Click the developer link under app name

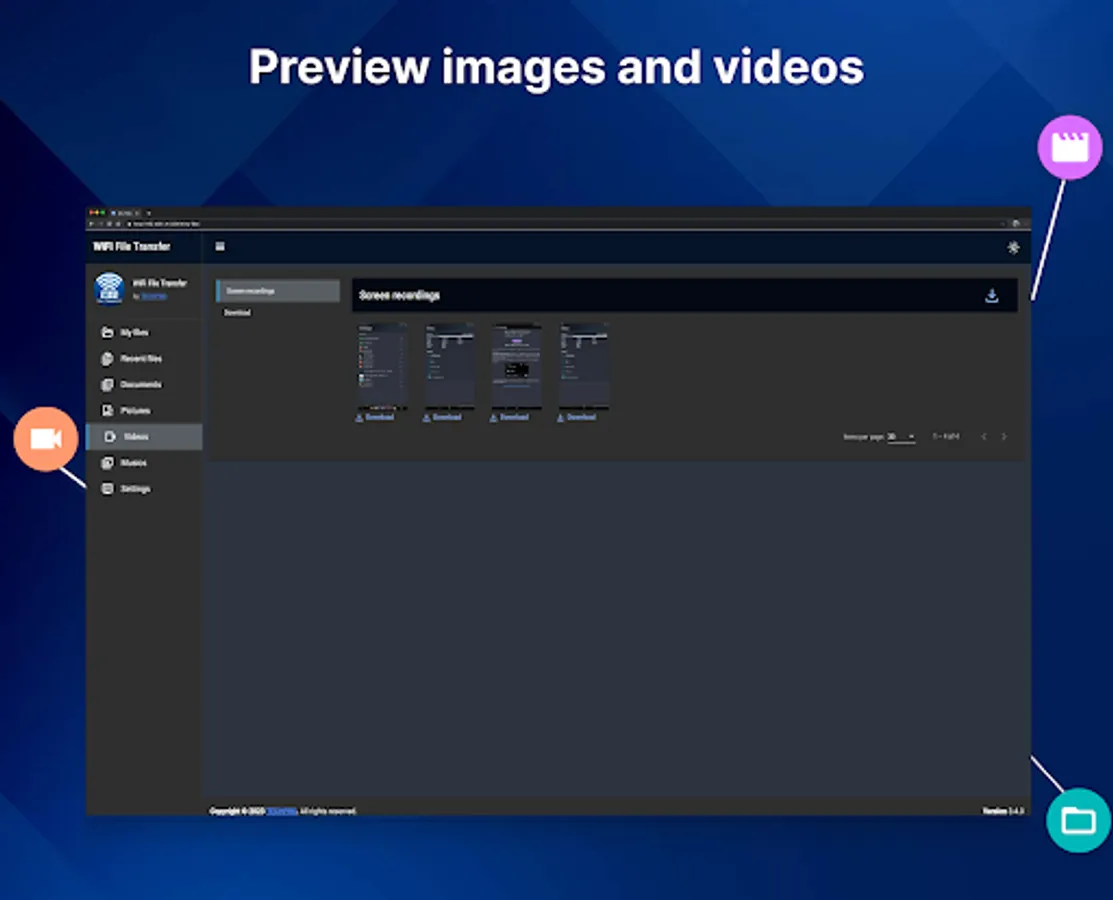[153, 297]
